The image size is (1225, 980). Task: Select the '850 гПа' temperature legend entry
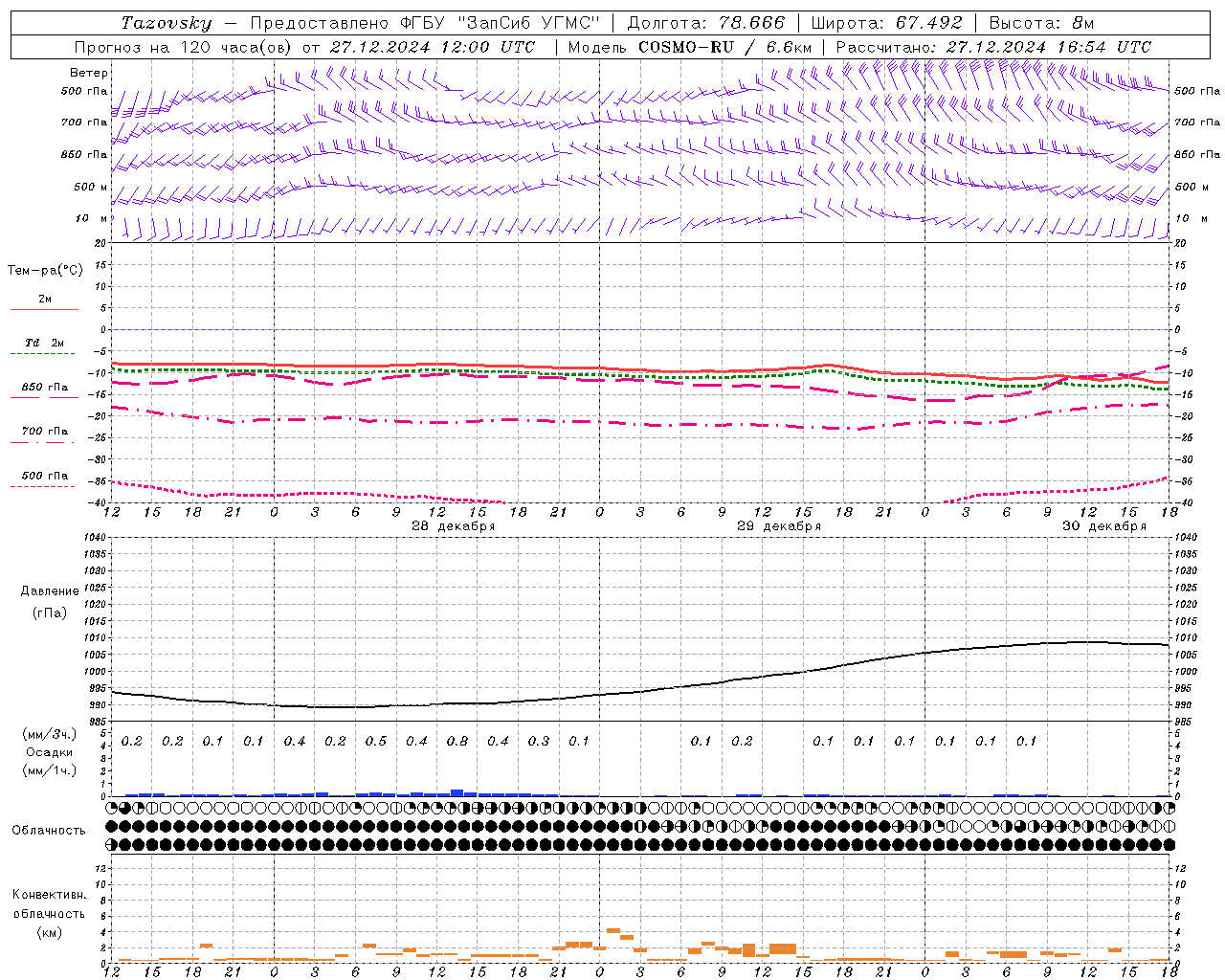point(44,388)
